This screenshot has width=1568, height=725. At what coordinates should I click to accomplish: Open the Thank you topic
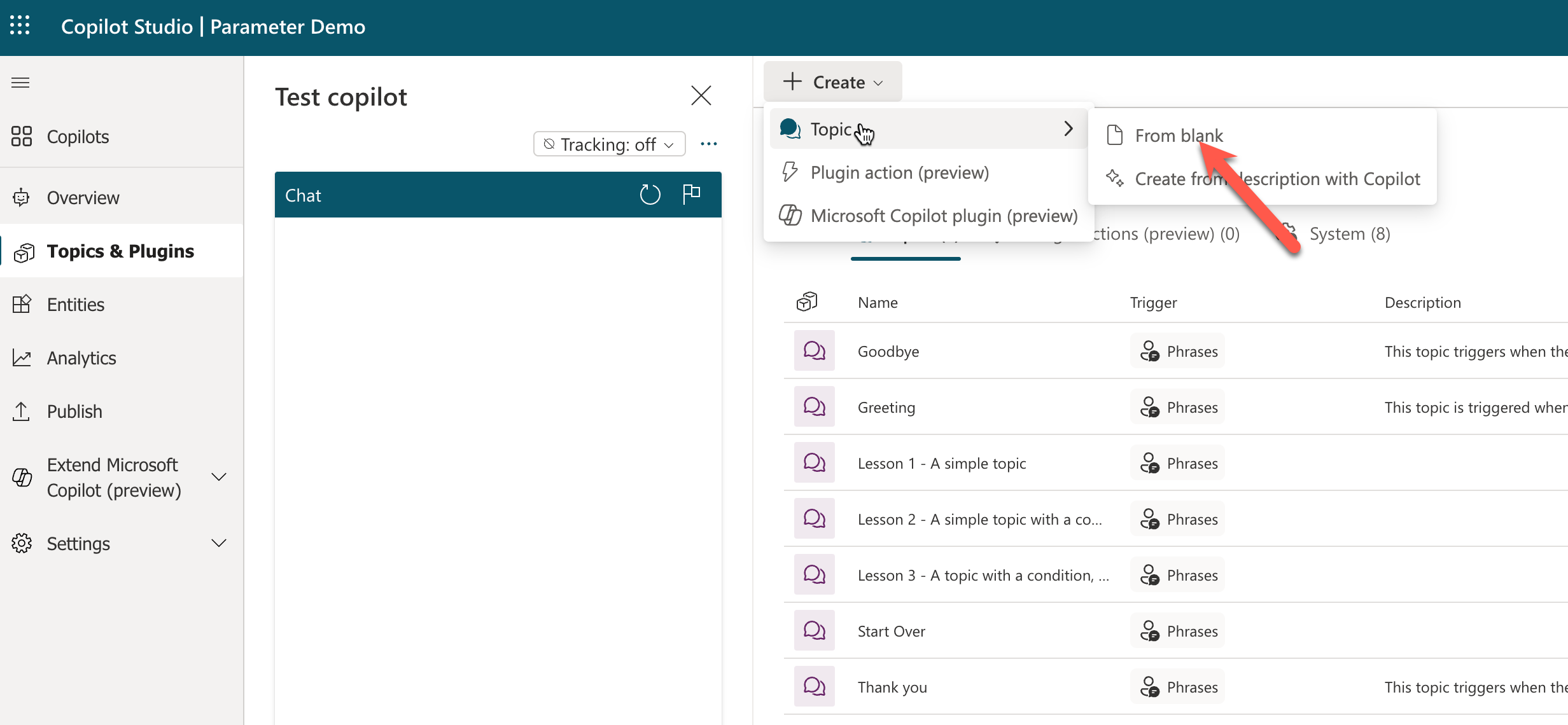[892, 687]
